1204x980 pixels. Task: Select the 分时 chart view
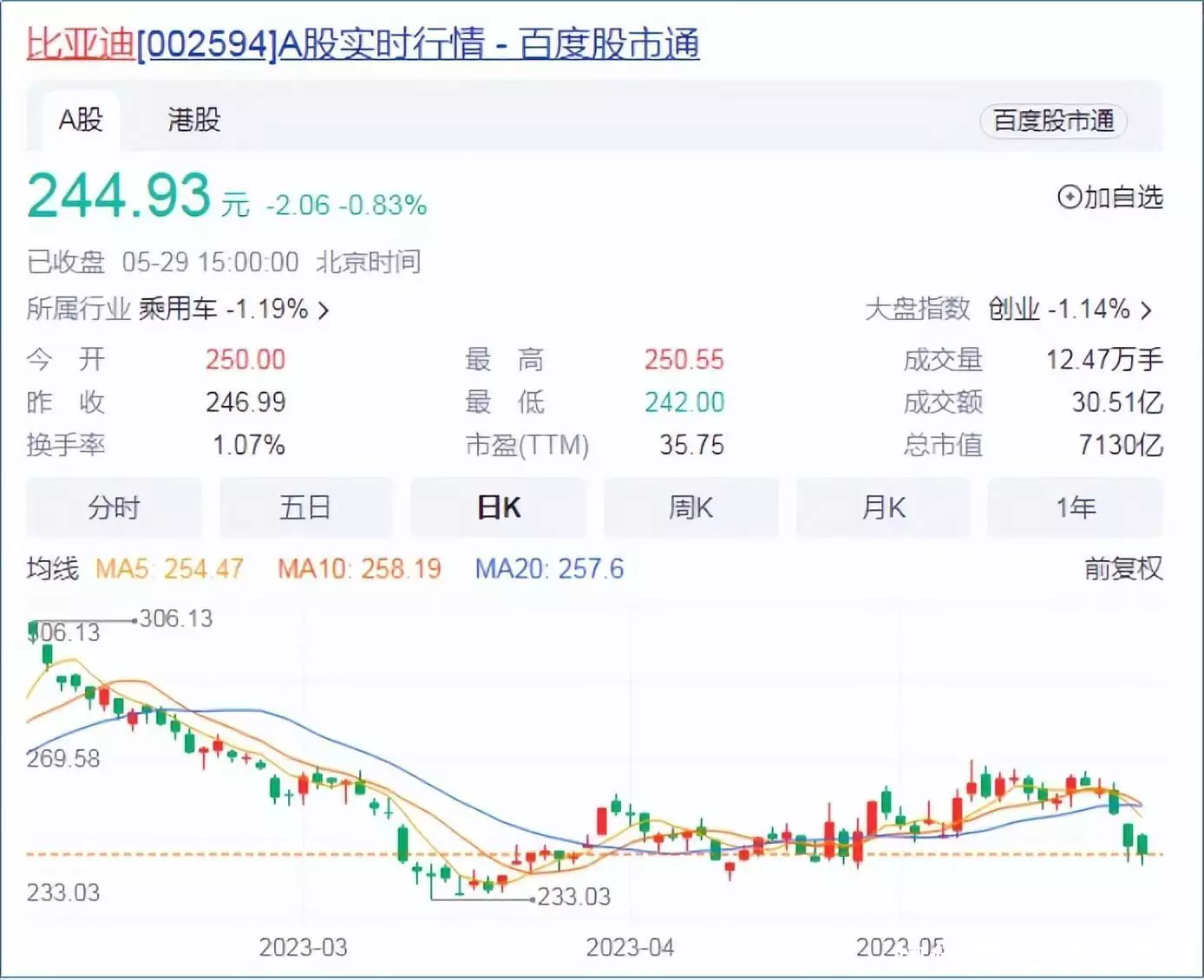[114, 507]
